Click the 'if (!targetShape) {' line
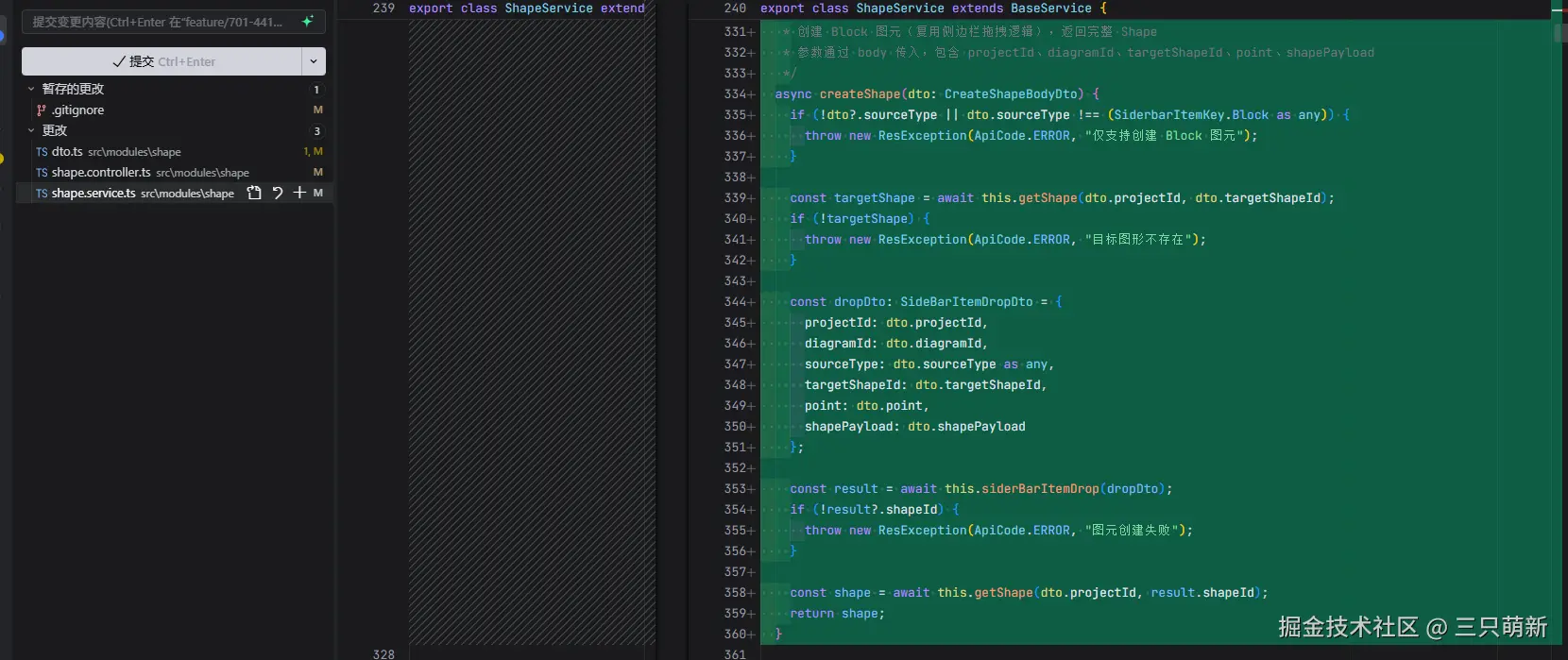This screenshot has width=1568, height=660. pyautogui.click(x=860, y=218)
